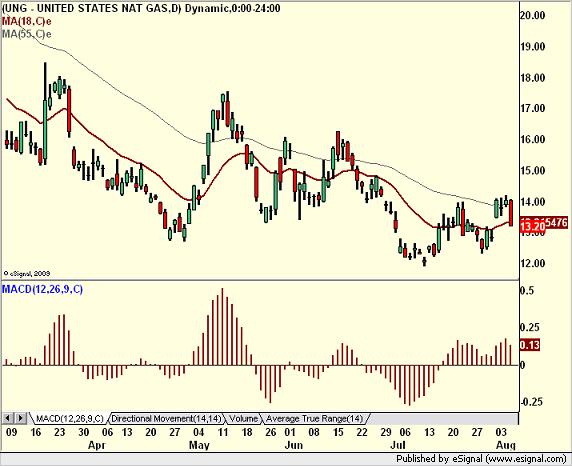
Task: Click the 12.00 price axis label
Action: [533, 263]
